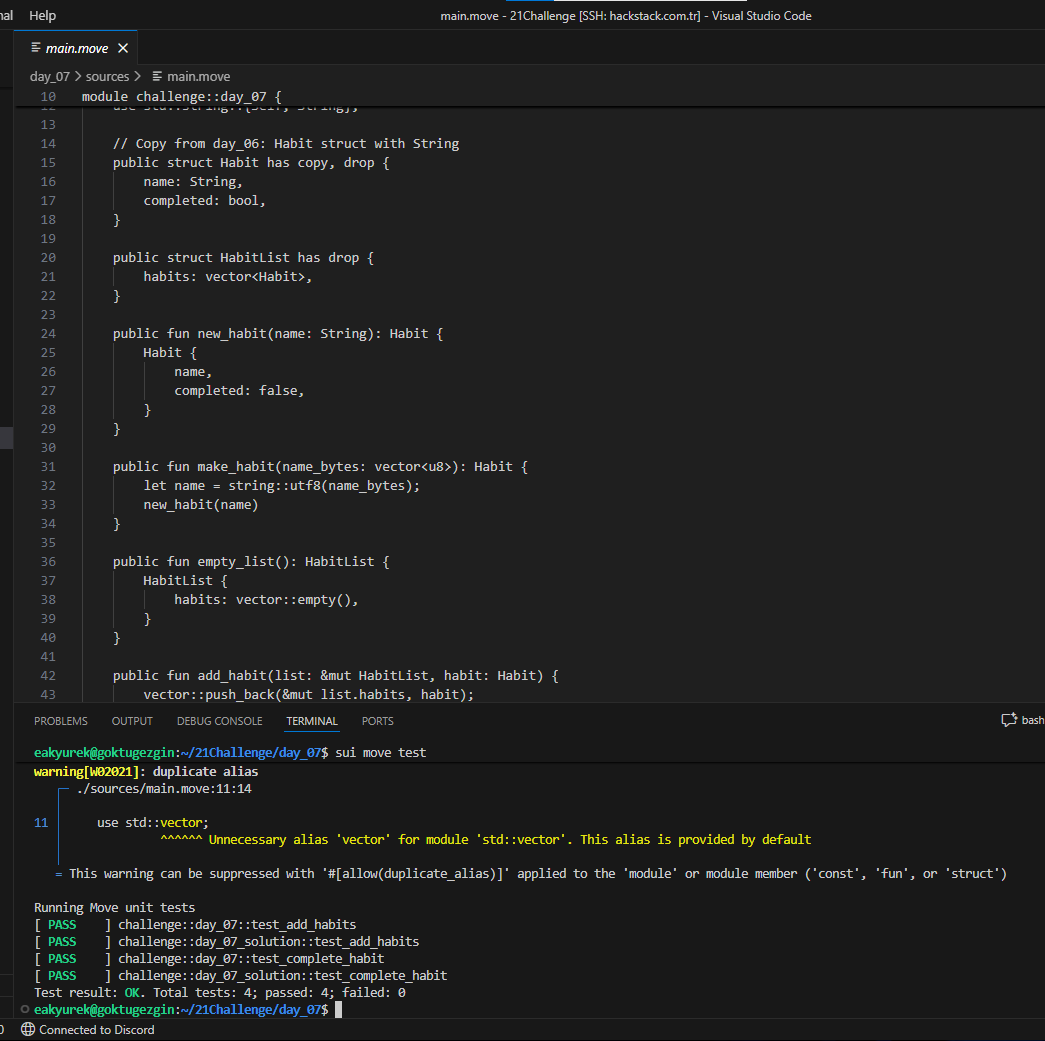
Task: Click the 'Test result: OK' summary line
Action: (x=220, y=993)
